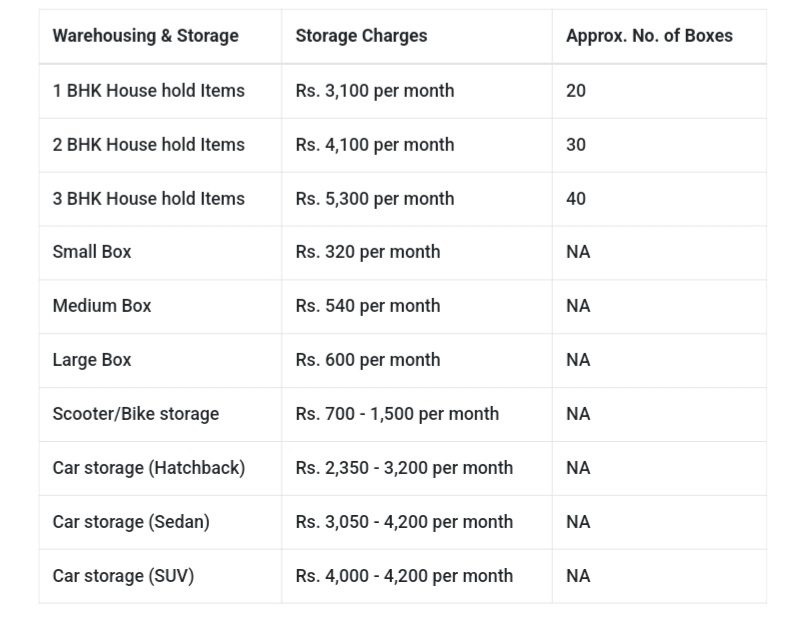Click the Storage Charges column header

click(x=361, y=36)
